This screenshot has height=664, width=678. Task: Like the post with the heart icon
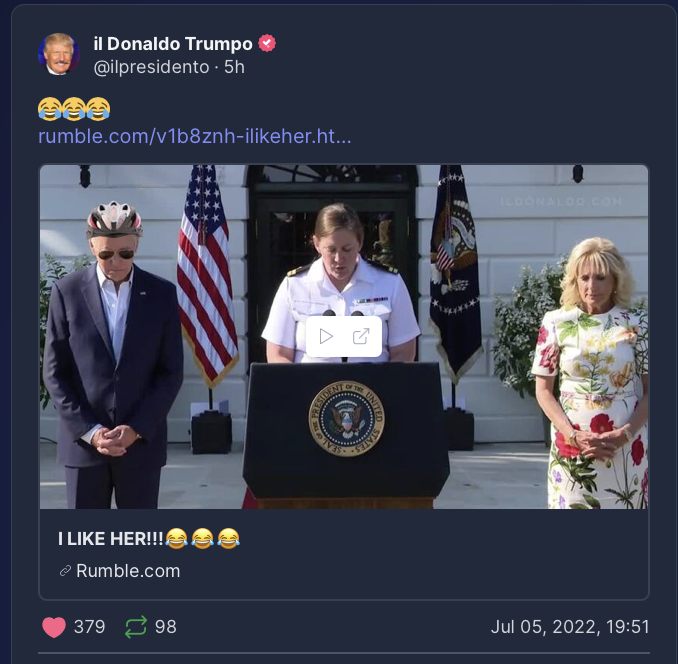54,627
